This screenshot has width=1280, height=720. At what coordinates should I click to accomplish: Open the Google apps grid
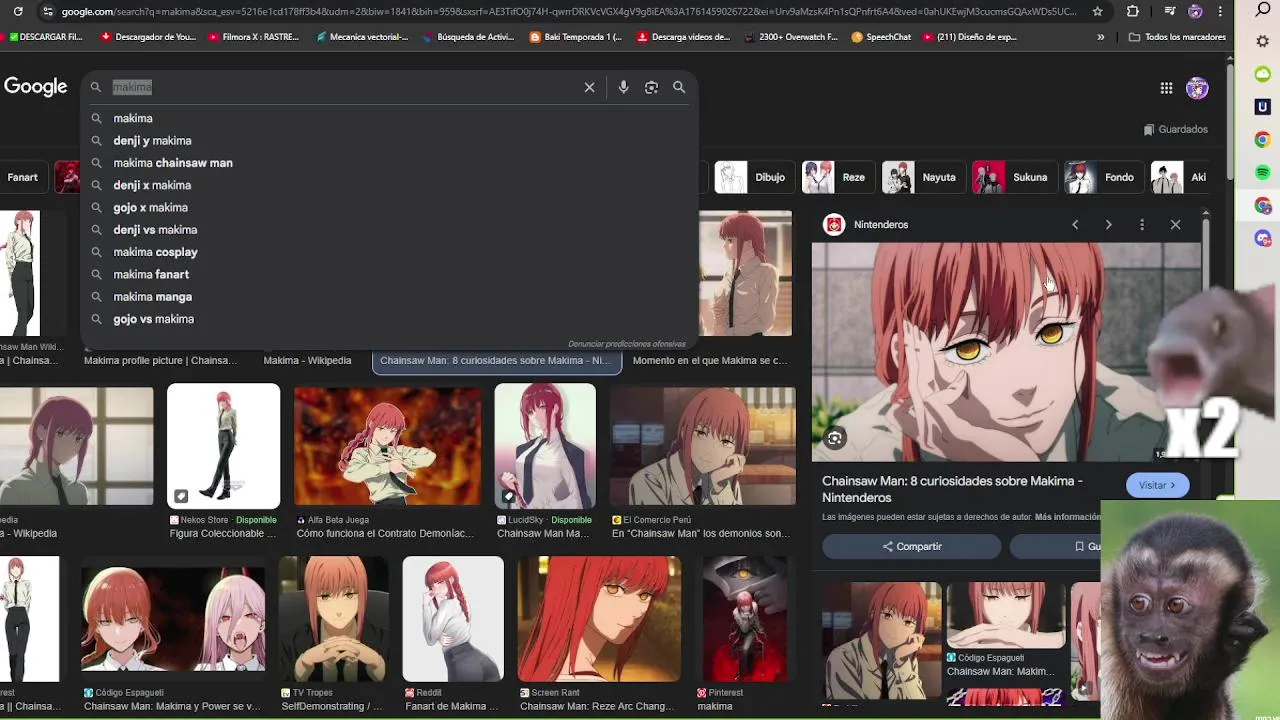1166,88
